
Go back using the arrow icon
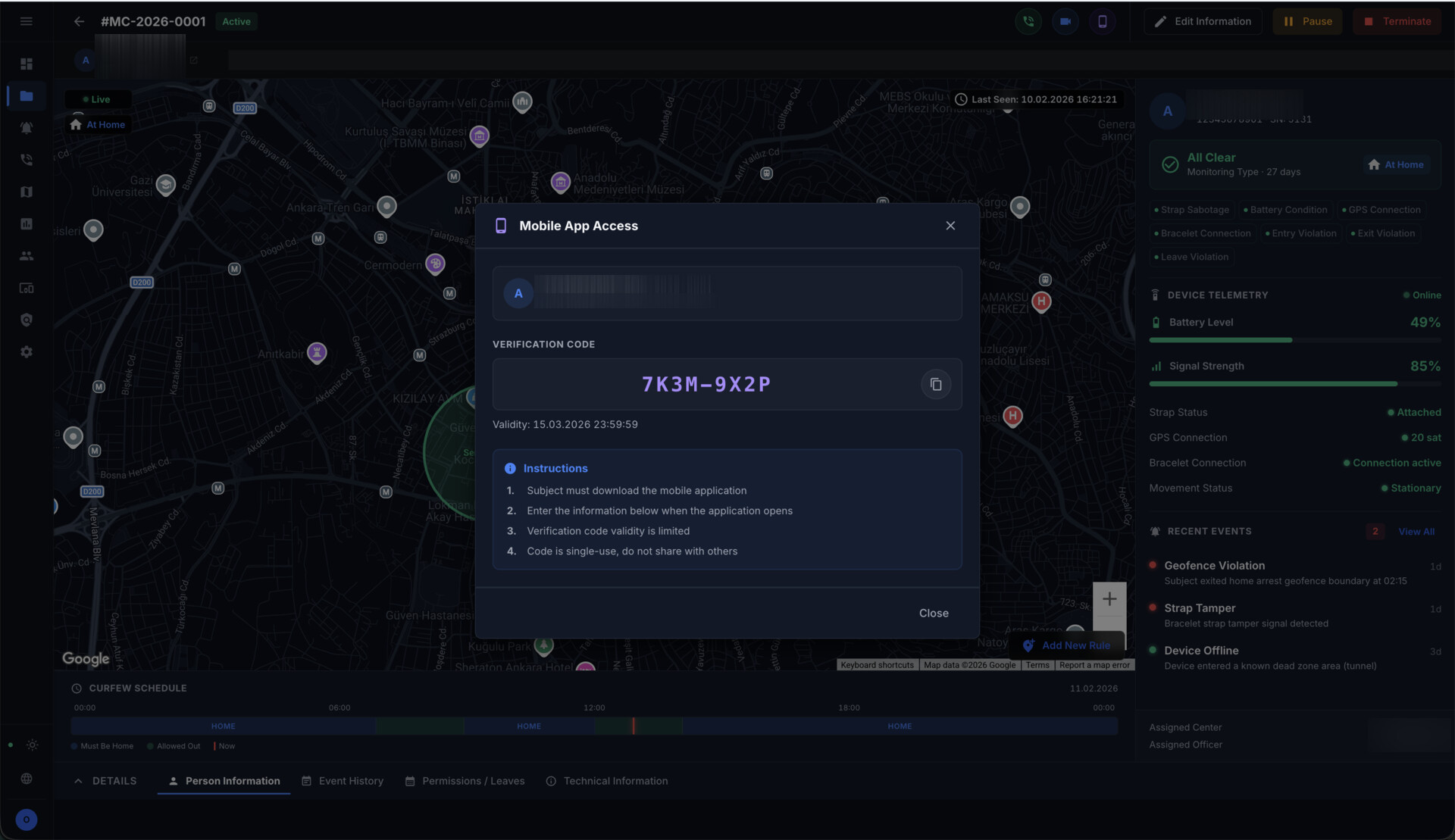pyautogui.click(x=79, y=21)
